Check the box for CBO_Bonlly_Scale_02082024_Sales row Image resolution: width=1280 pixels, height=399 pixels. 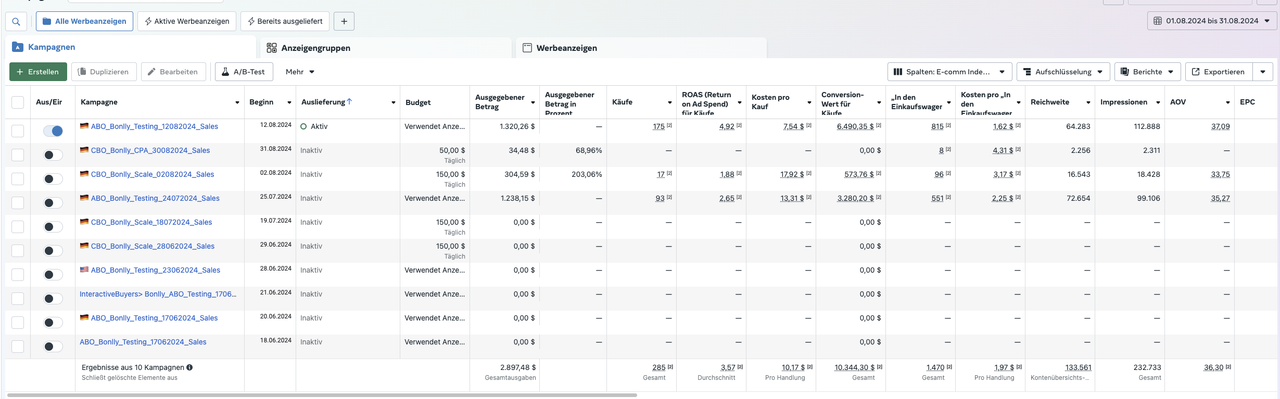18,179
